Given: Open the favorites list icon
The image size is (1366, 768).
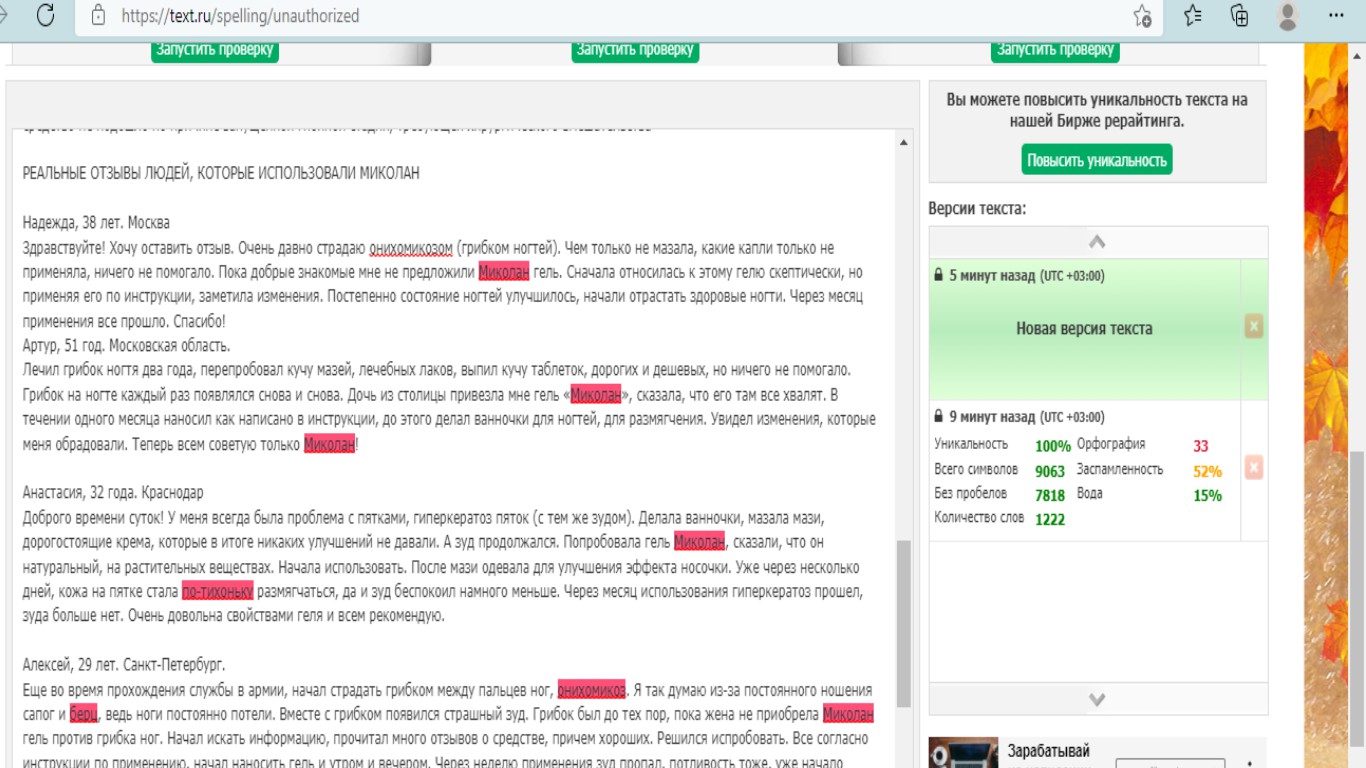Looking at the screenshot, I should 1192,15.
